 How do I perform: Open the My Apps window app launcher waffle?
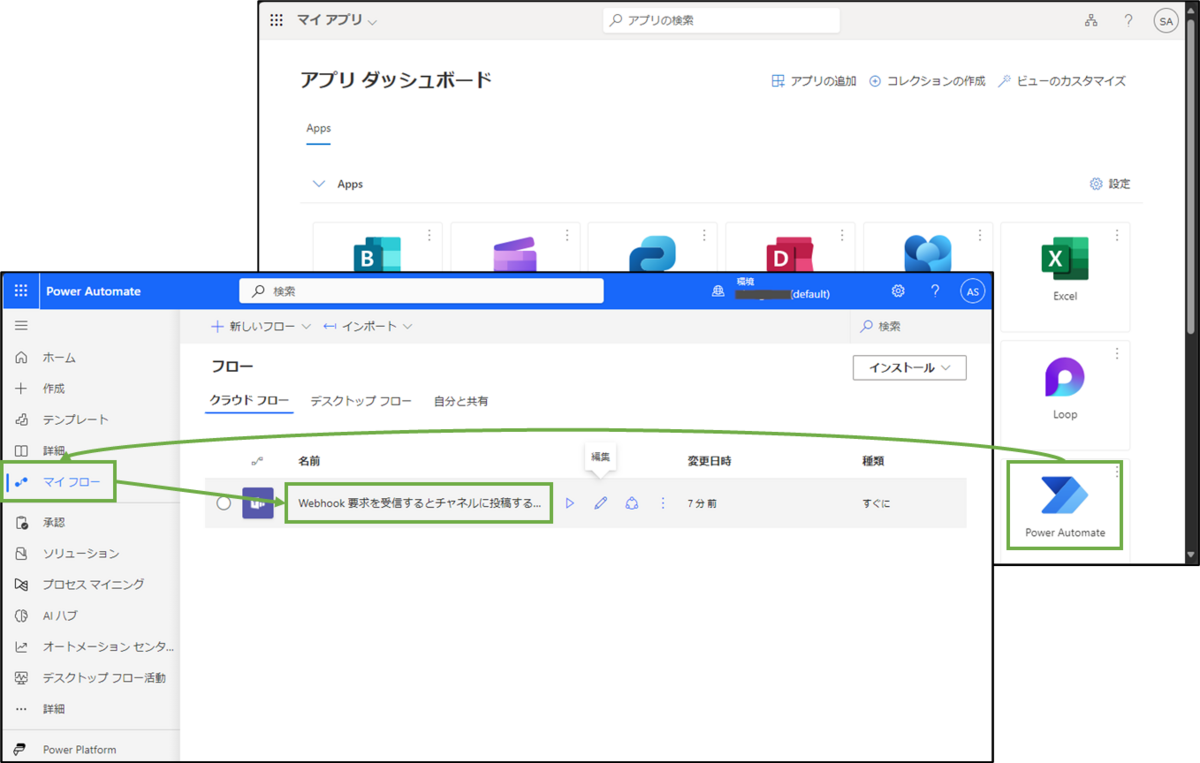[x=277, y=20]
